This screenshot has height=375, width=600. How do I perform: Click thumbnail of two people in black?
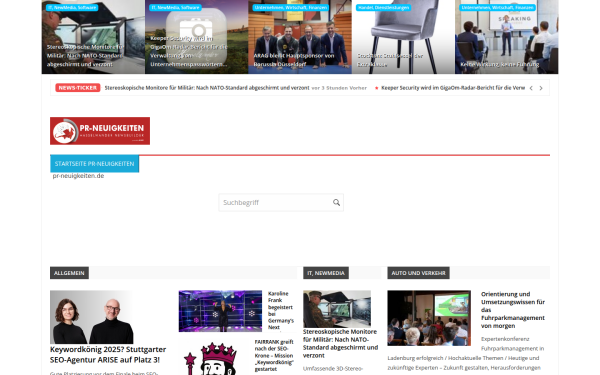pos(92,317)
